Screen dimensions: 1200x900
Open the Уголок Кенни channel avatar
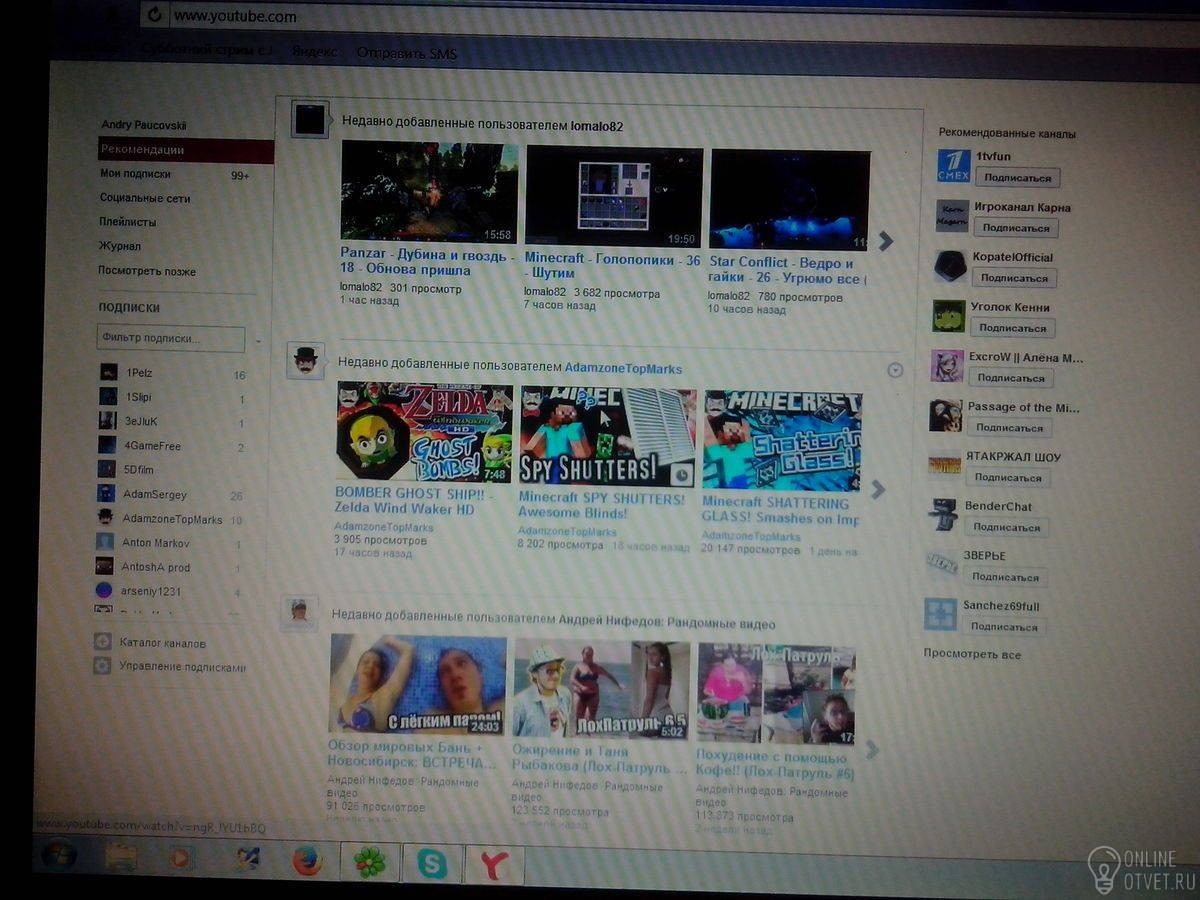click(x=949, y=315)
